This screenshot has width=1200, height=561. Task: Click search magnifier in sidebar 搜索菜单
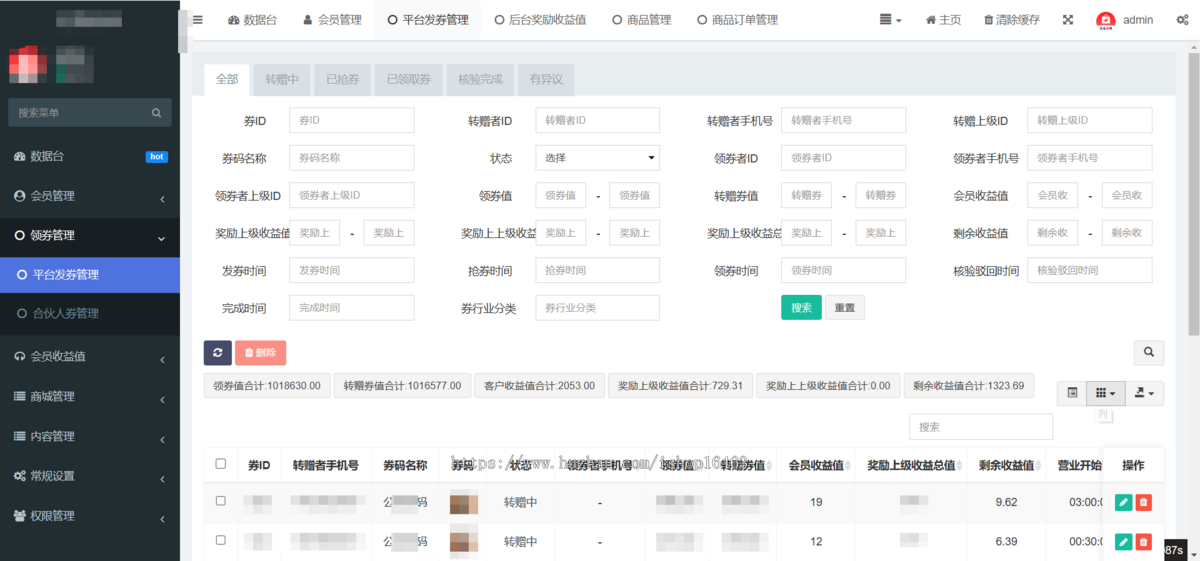pos(156,113)
